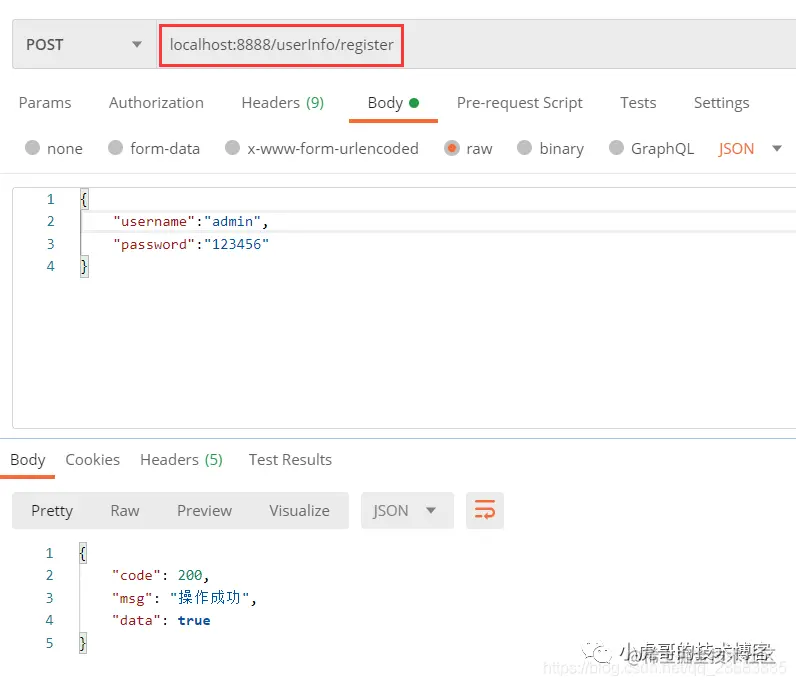Viewport: 796px width, 686px height.
Task: Select the response Body tab
Action: [27, 460]
